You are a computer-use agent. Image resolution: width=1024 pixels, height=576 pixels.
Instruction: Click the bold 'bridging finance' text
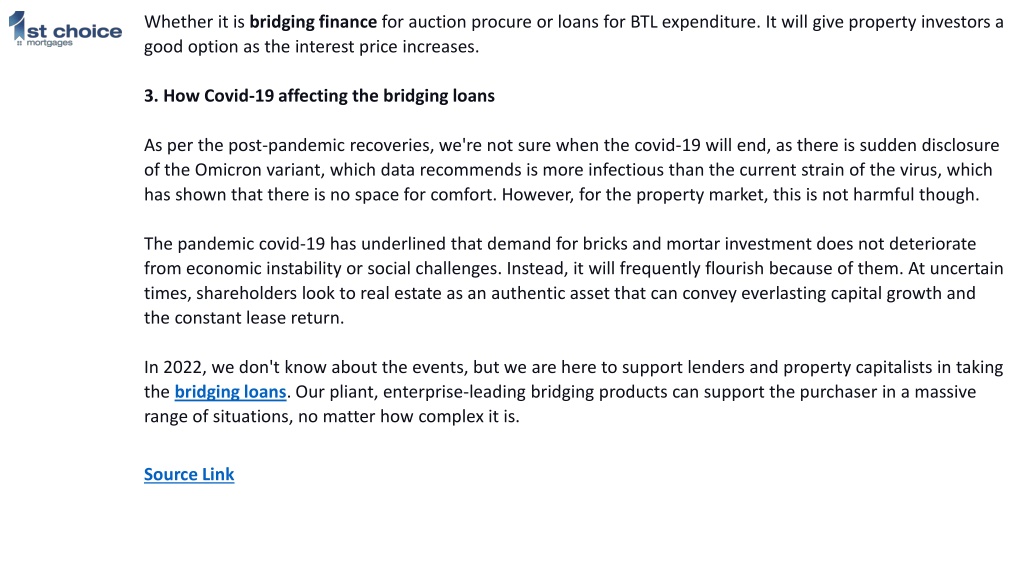tap(313, 22)
